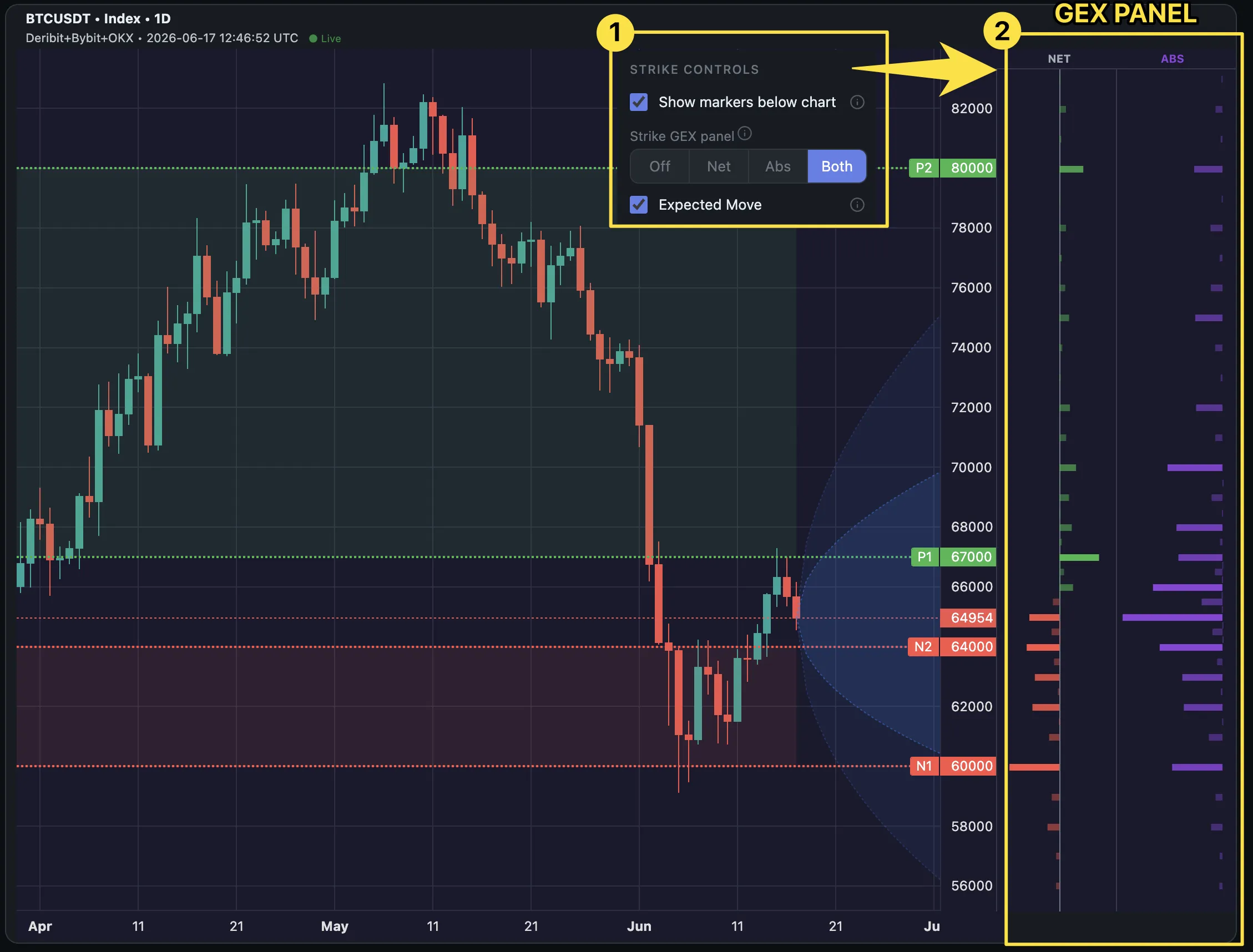Viewport: 1253px width, 952px height.
Task: Select Off in Strike GEX panel selector
Action: coord(660,166)
